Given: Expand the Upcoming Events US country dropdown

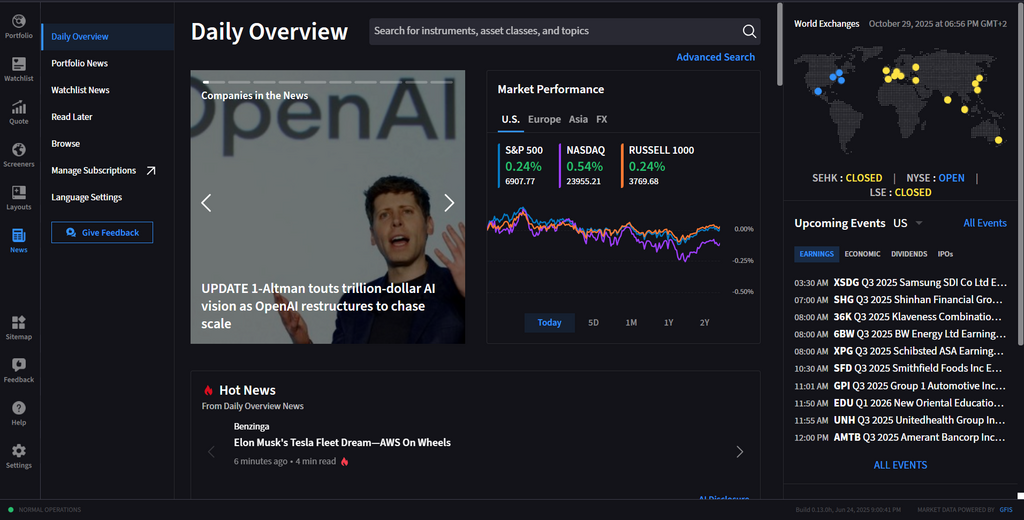Looking at the screenshot, I should pos(919,223).
